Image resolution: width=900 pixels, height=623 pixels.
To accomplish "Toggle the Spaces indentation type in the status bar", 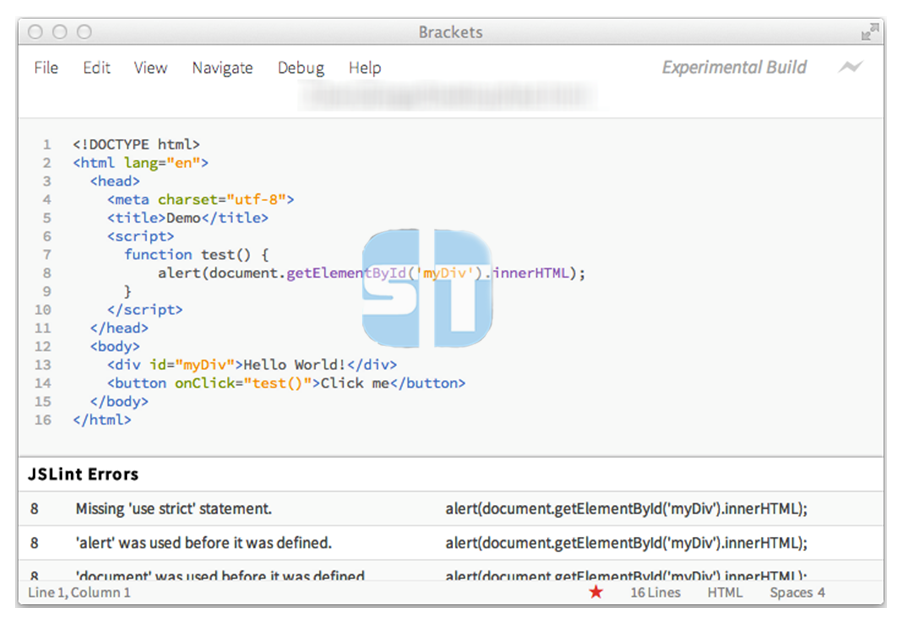I will click(791, 593).
